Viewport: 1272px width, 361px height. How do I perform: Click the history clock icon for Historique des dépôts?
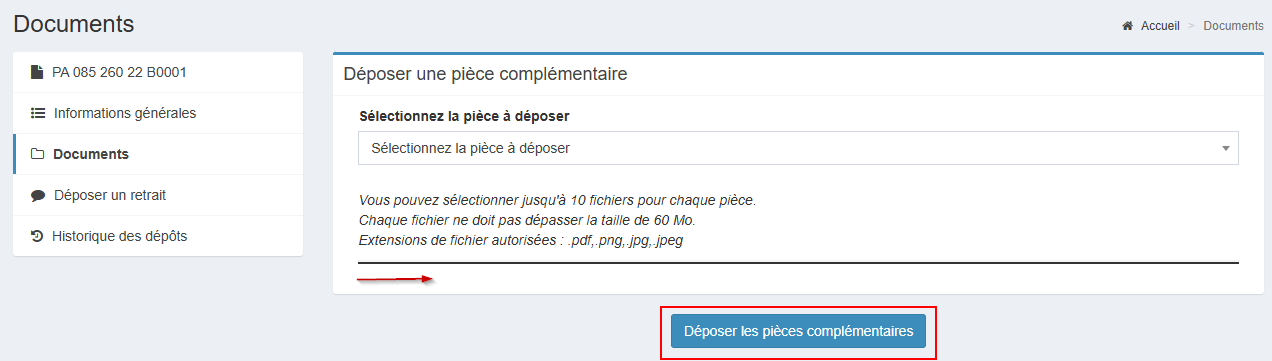pos(37,236)
